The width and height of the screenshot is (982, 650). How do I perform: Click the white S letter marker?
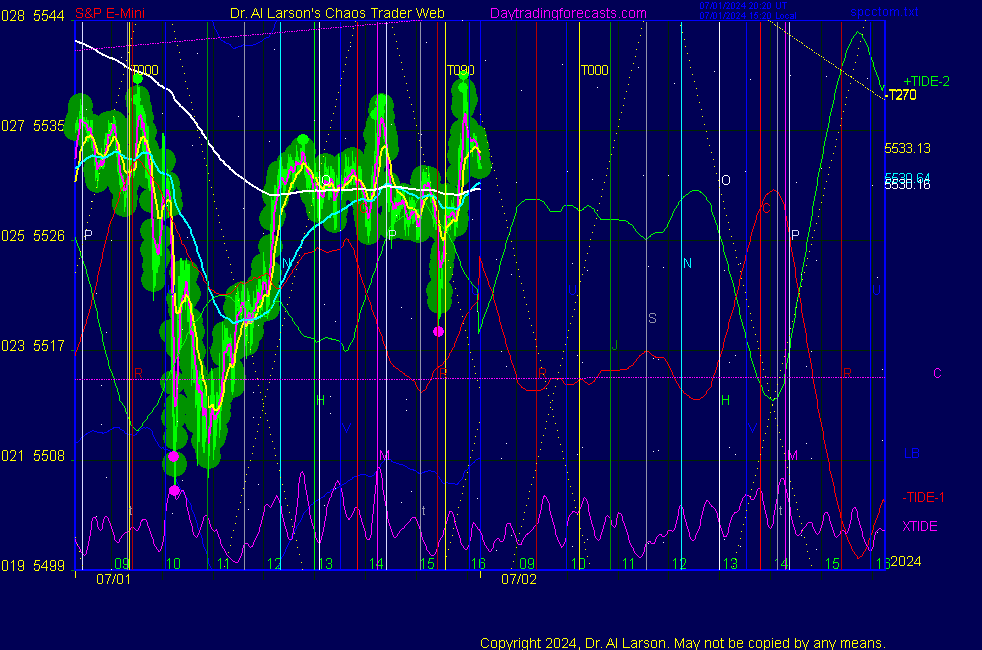click(x=652, y=318)
